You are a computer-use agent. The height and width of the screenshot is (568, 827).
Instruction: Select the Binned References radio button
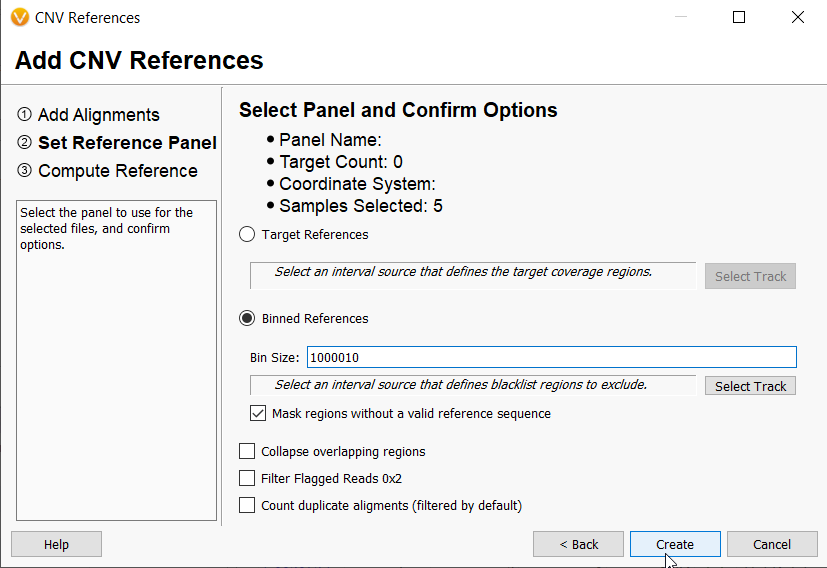click(x=247, y=318)
